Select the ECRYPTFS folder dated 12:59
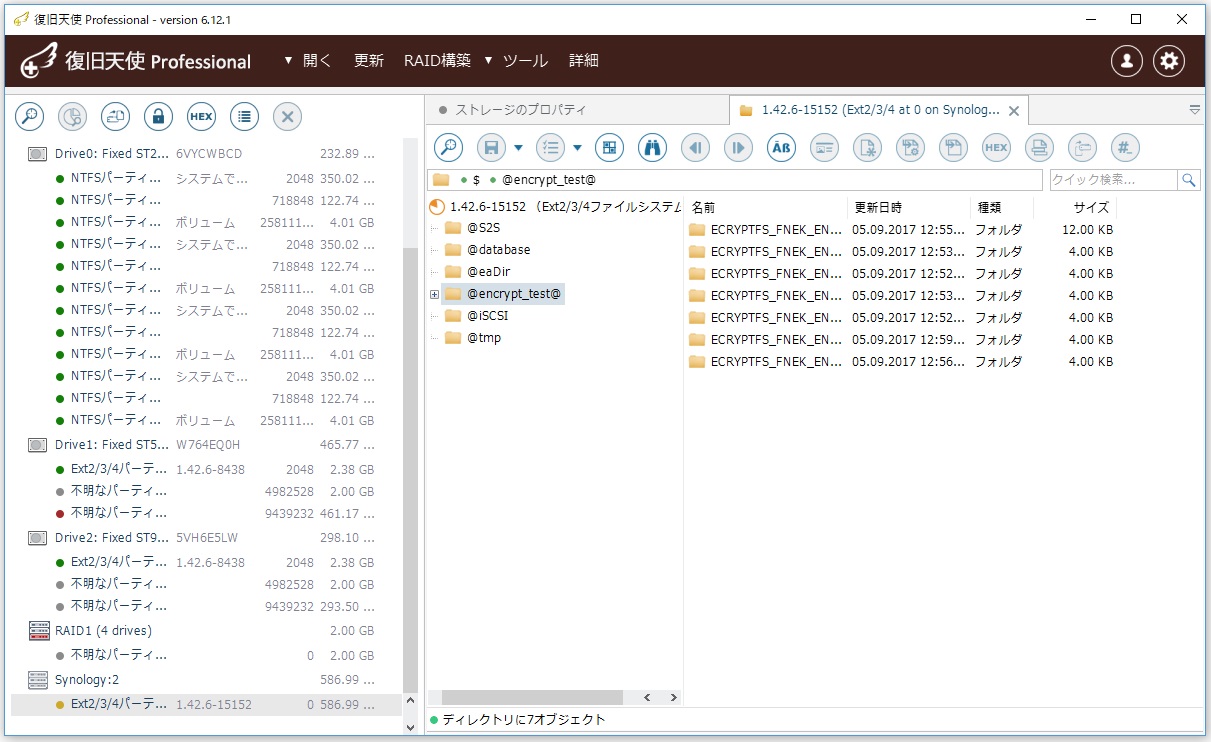The width and height of the screenshot is (1211, 742). point(900,340)
